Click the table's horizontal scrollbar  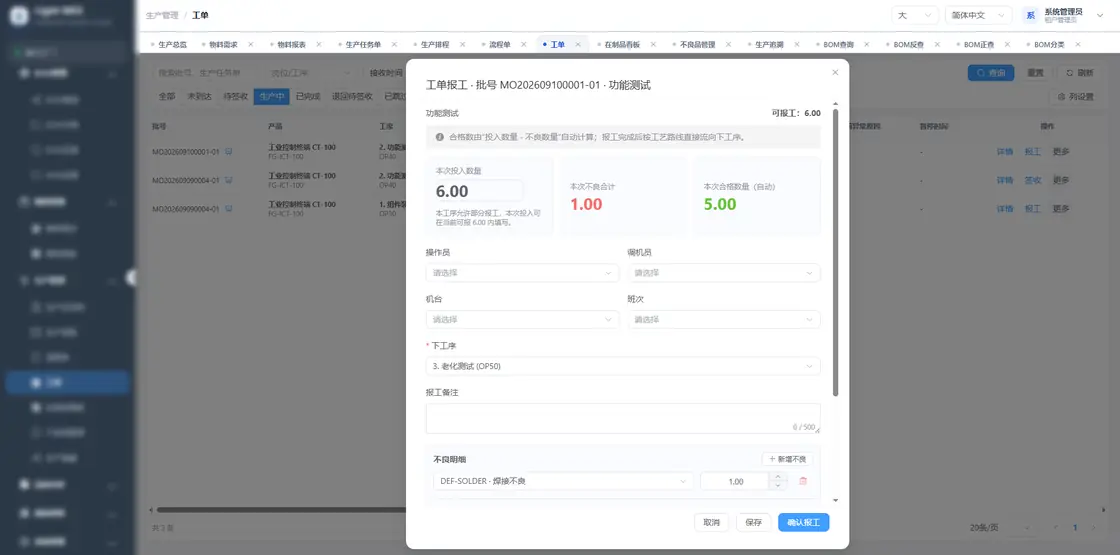(x=282, y=510)
